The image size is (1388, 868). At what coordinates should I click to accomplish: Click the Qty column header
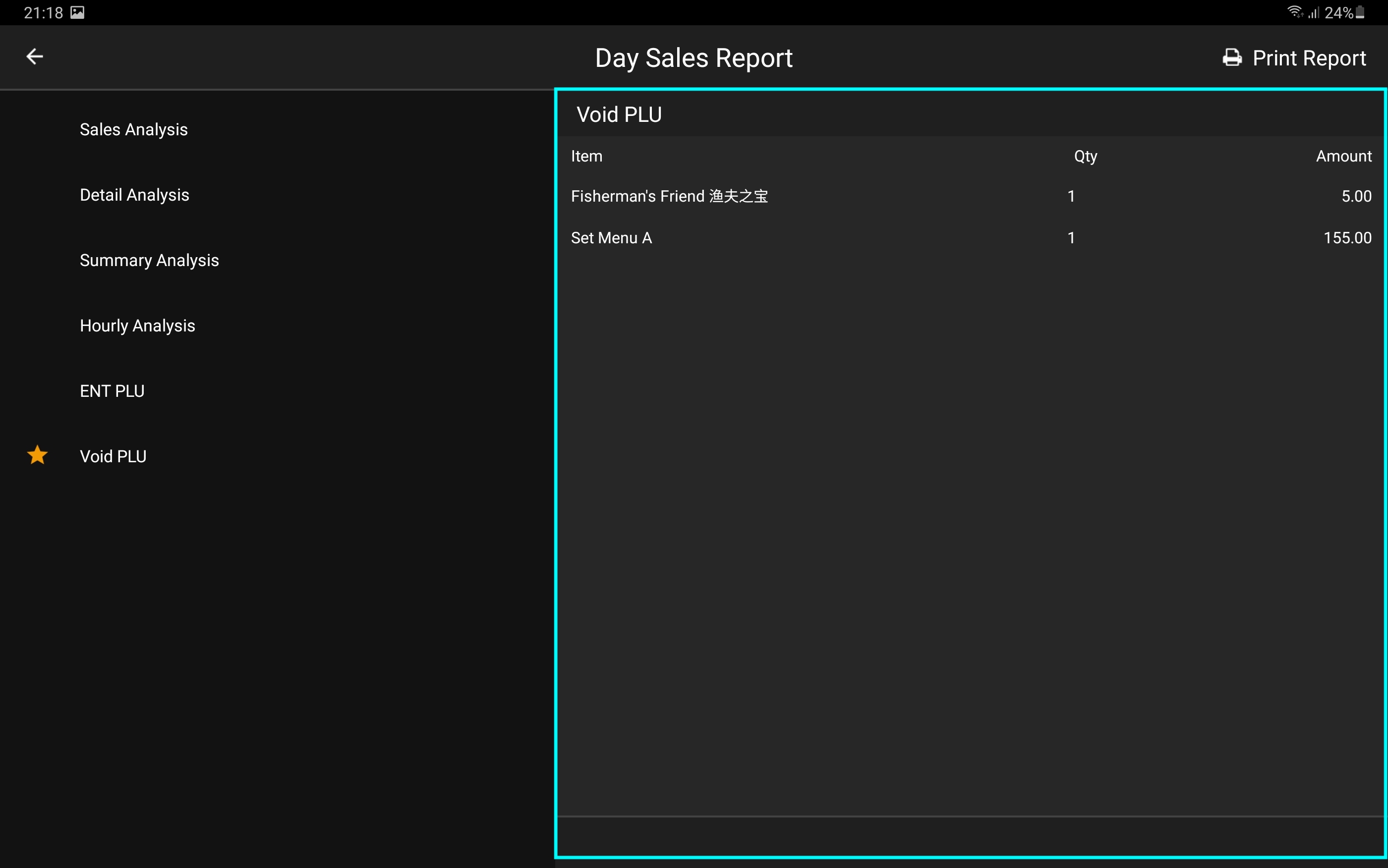coord(1085,156)
